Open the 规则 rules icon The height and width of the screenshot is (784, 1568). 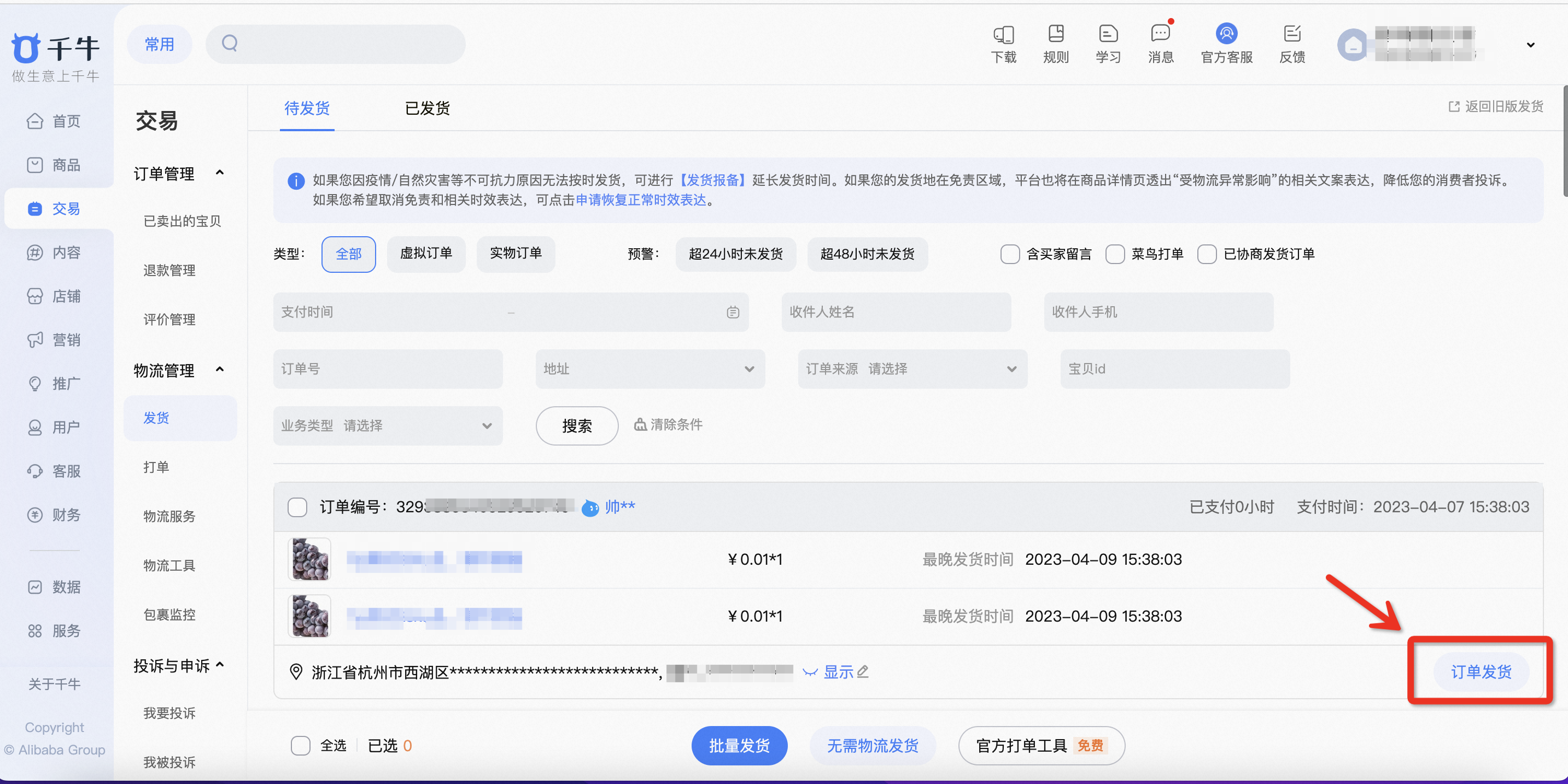coord(1056,33)
